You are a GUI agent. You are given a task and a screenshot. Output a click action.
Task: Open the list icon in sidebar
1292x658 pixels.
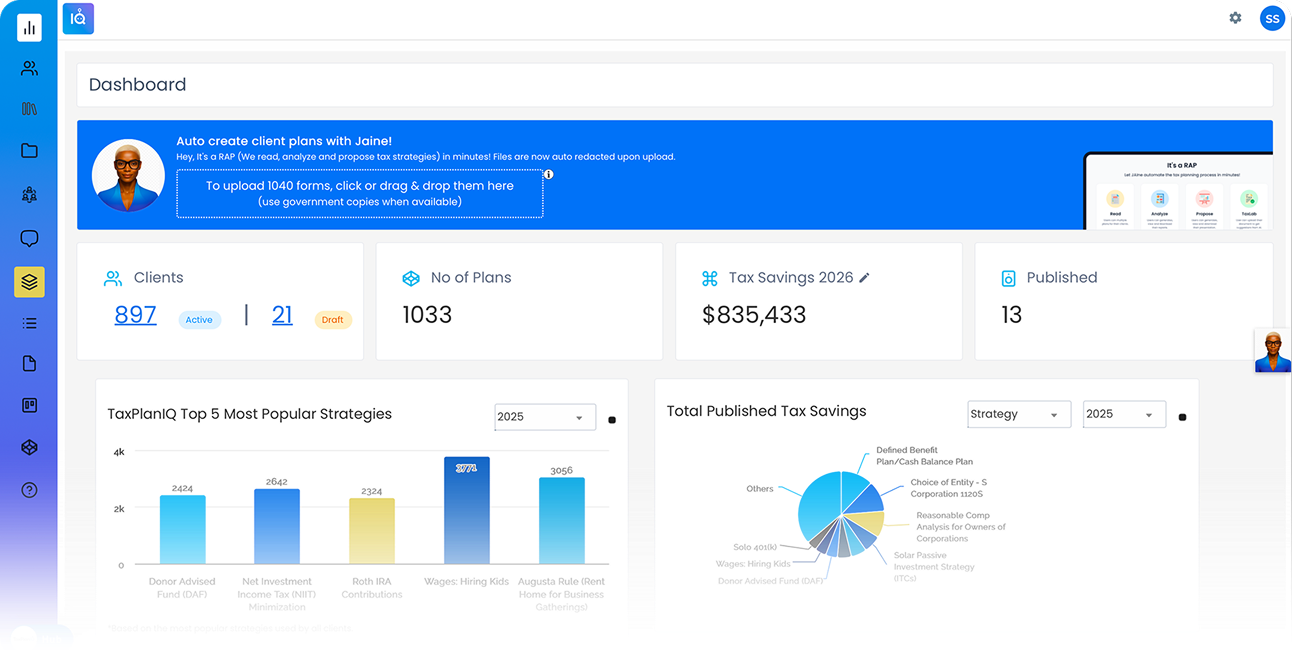click(x=29, y=323)
